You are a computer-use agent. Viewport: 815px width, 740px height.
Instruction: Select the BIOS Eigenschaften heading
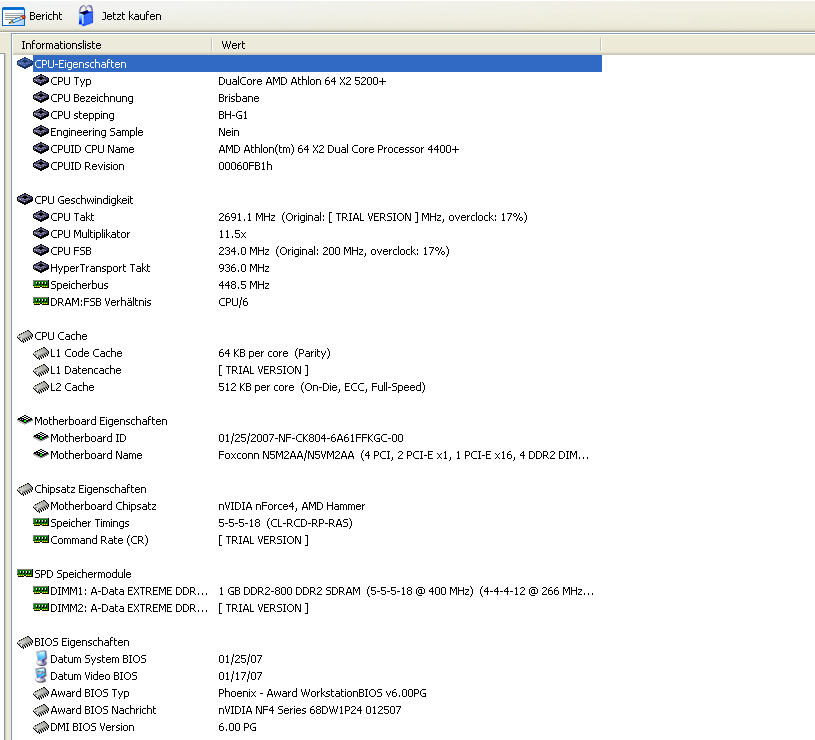(82, 642)
